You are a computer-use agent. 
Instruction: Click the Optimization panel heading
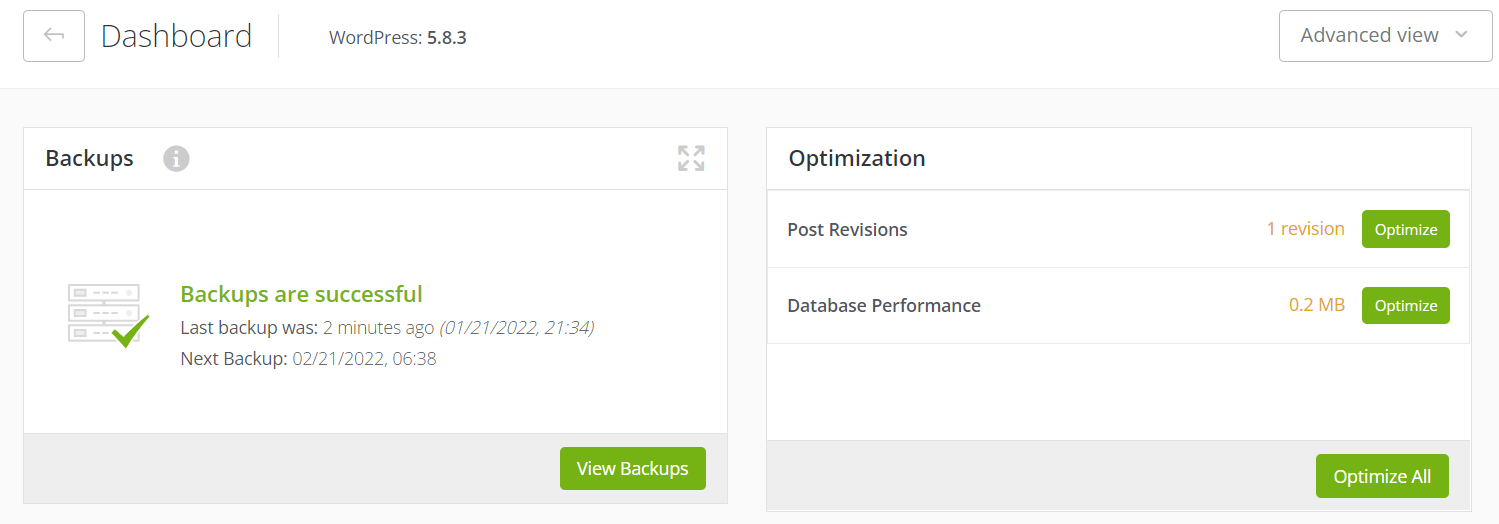(x=857, y=158)
